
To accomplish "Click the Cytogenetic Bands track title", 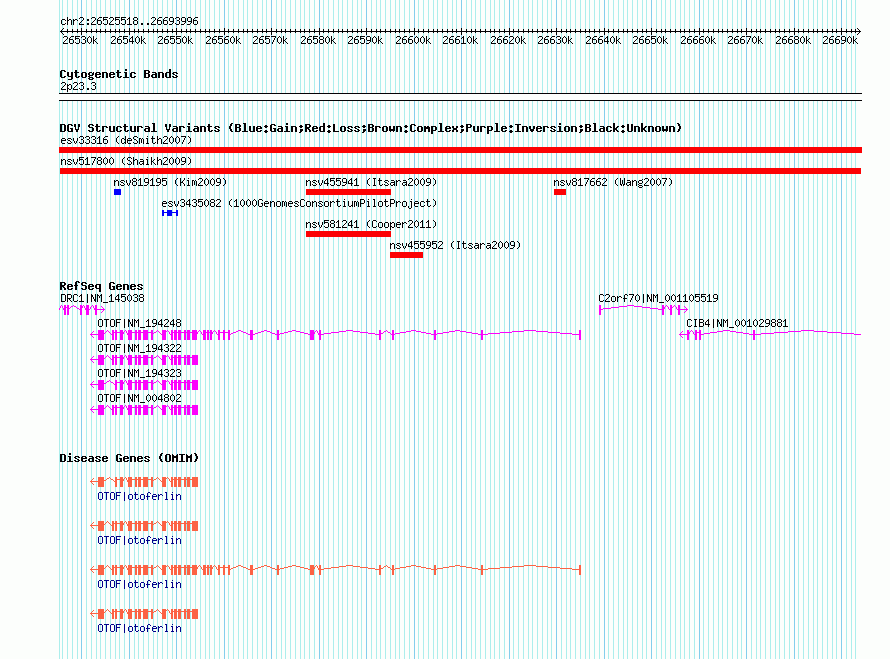I will [x=119, y=74].
